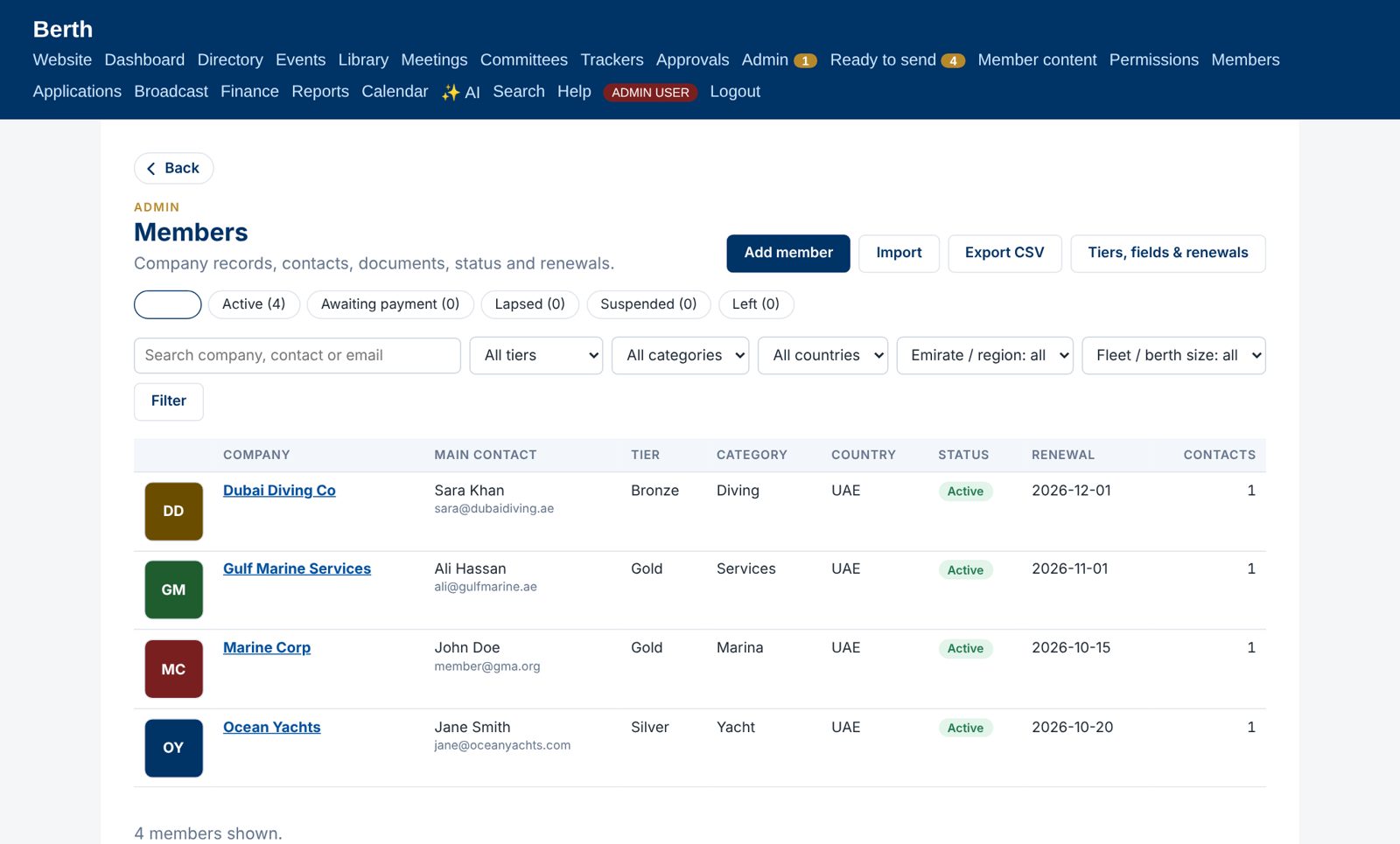The width and height of the screenshot is (1400, 844).
Task: Open the Permissions menu item
Action: tap(1154, 59)
